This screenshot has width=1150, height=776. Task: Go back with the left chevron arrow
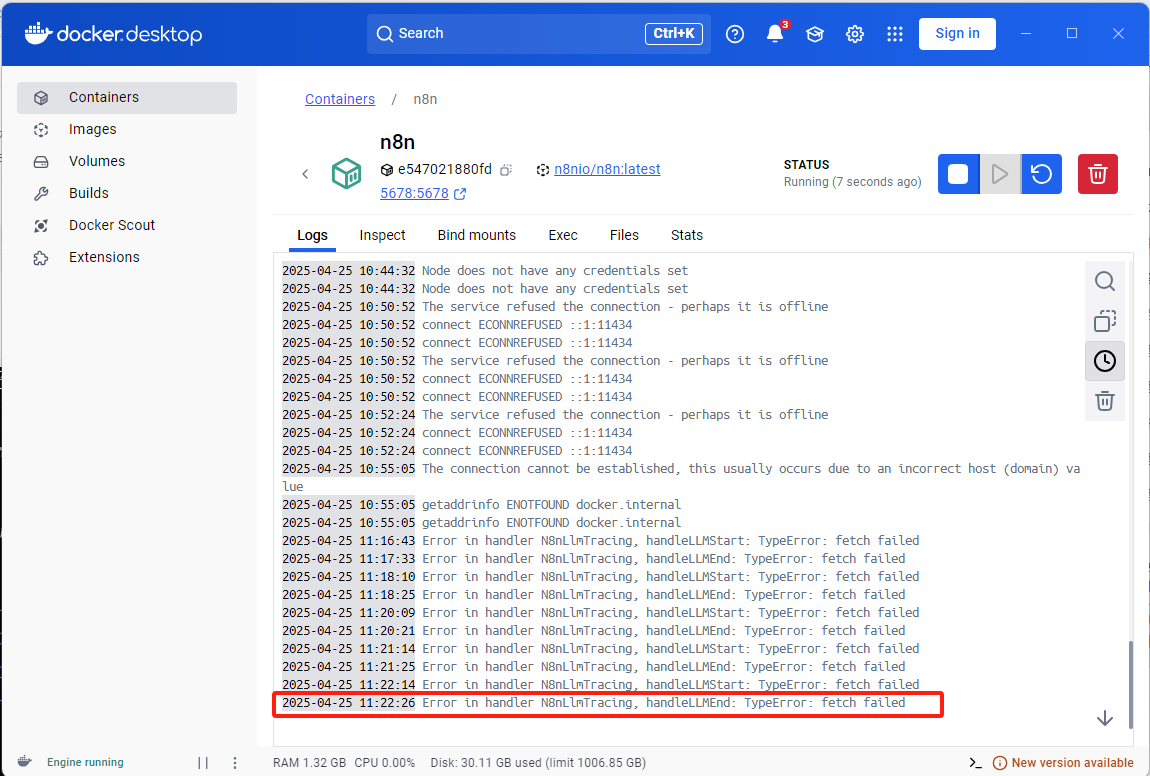pyautogui.click(x=305, y=174)
